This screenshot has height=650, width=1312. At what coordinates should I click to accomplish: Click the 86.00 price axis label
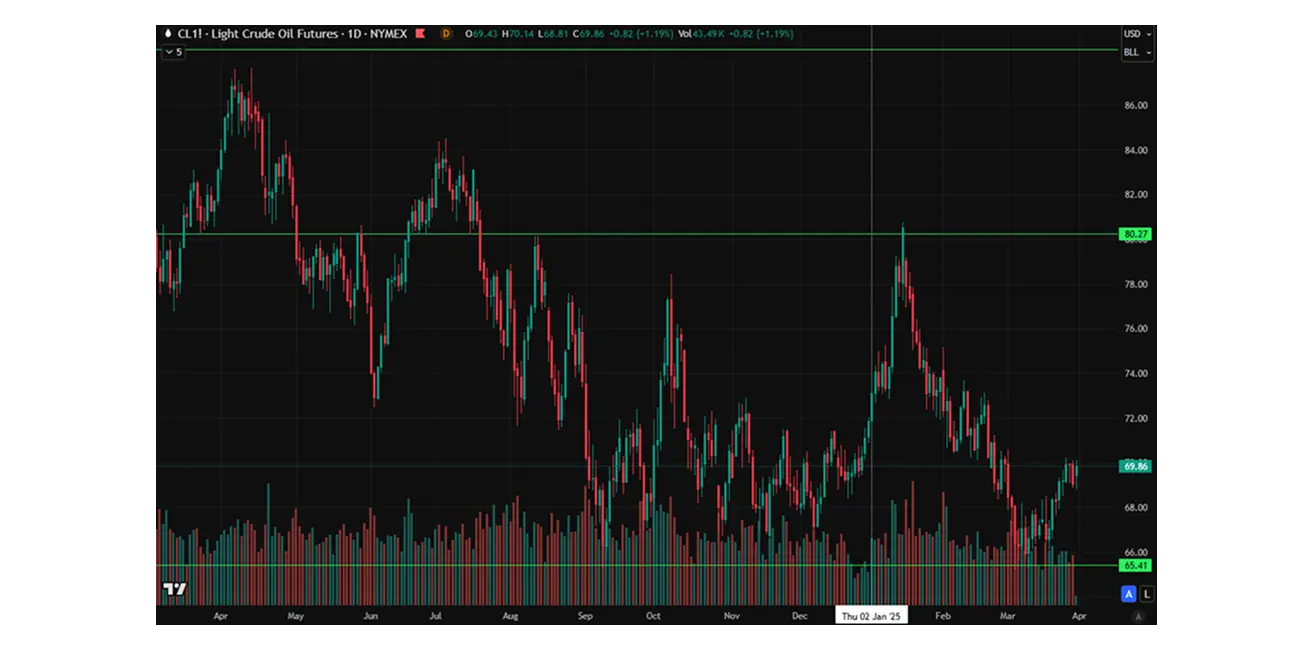tap(1135, 105)
